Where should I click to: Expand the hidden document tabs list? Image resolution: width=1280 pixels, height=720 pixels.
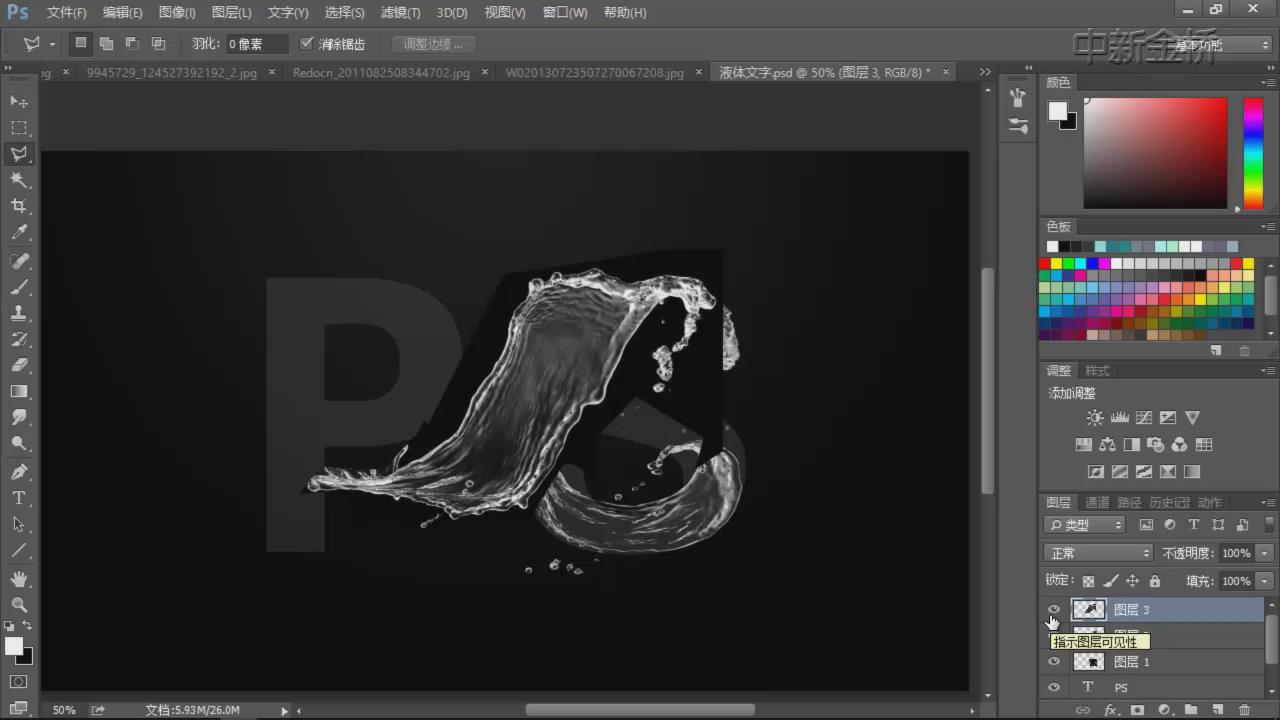(985, 72)
